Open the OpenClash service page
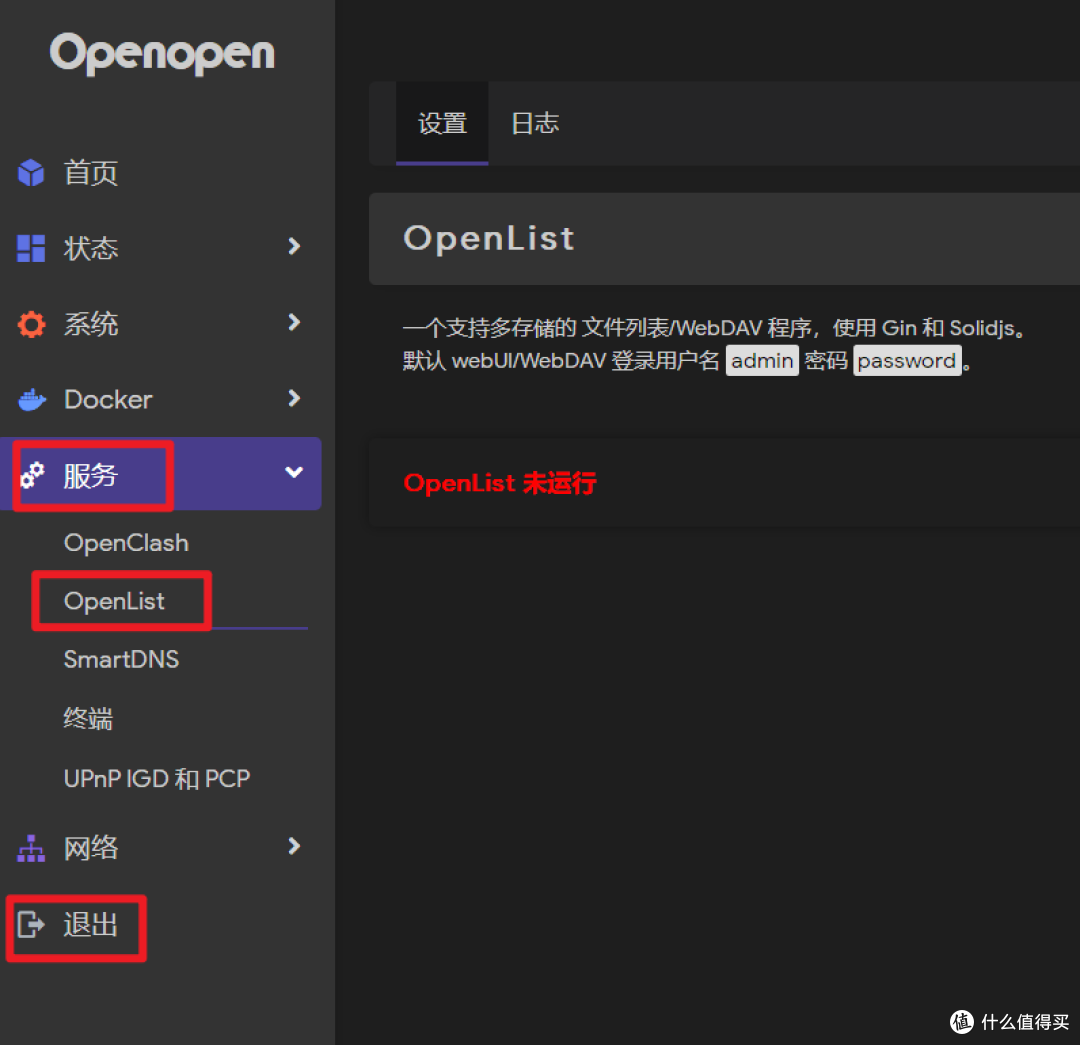The width and height of the screenshot is (1080, 1045). coord(126,542)
